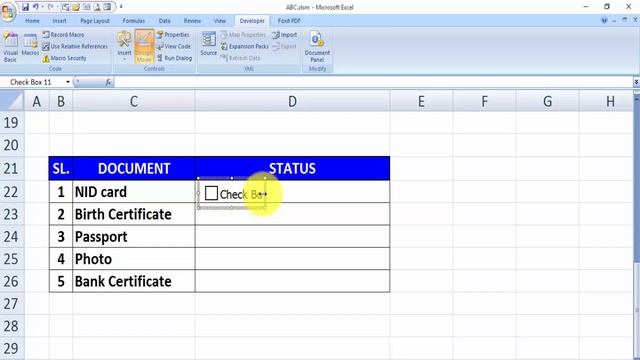
Task: Open control Properties
Action: tap(173, 35)
